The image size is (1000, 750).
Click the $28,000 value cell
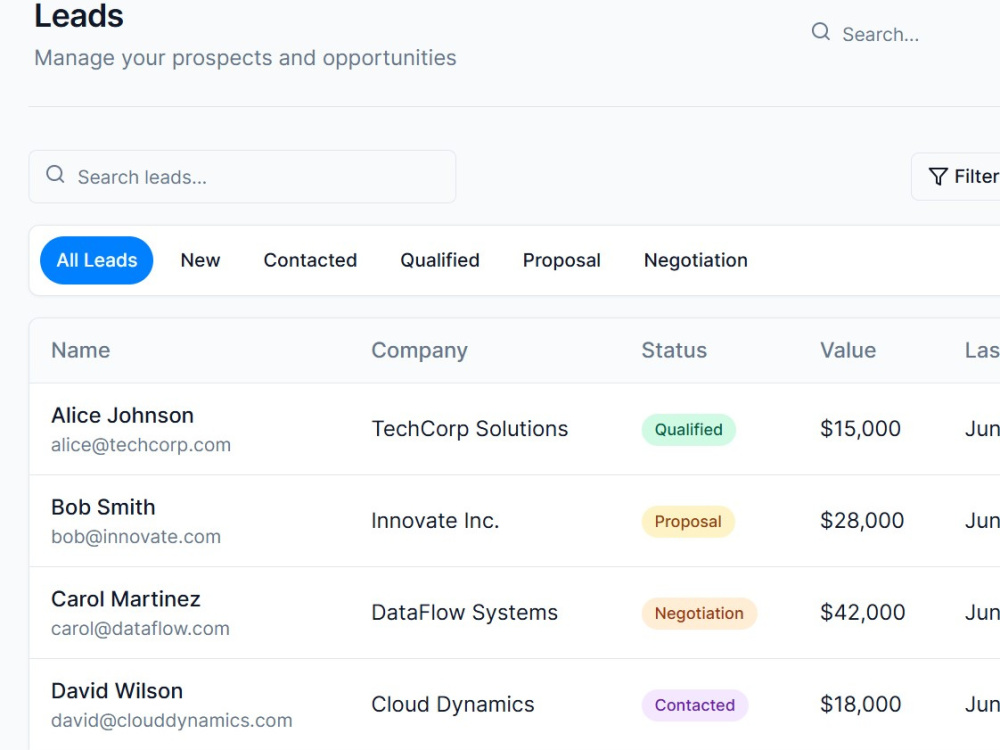(862, 520)
